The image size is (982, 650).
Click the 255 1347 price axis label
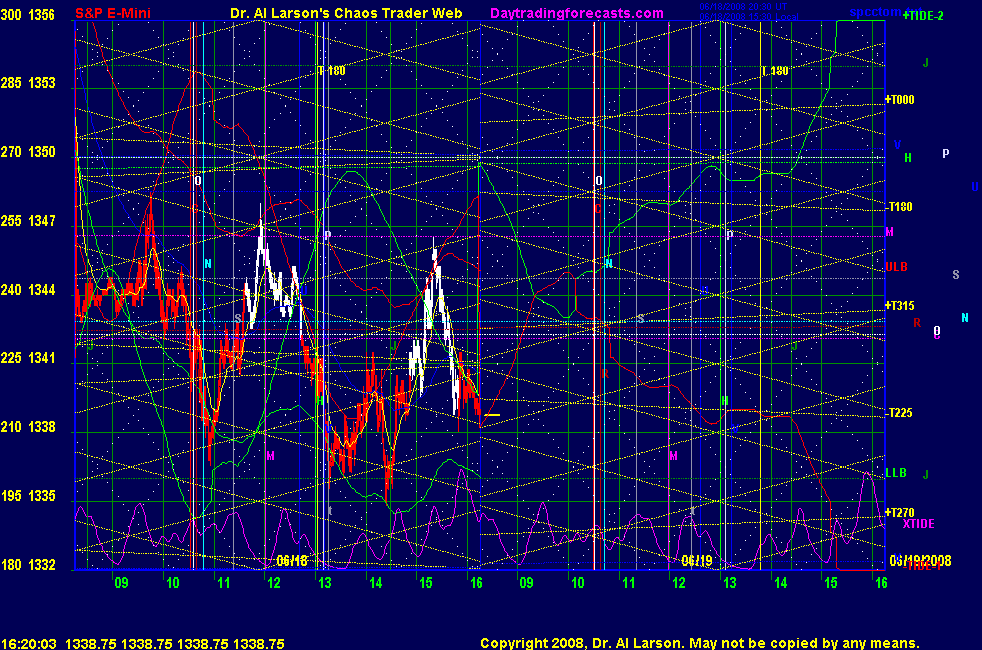point(28,220)
